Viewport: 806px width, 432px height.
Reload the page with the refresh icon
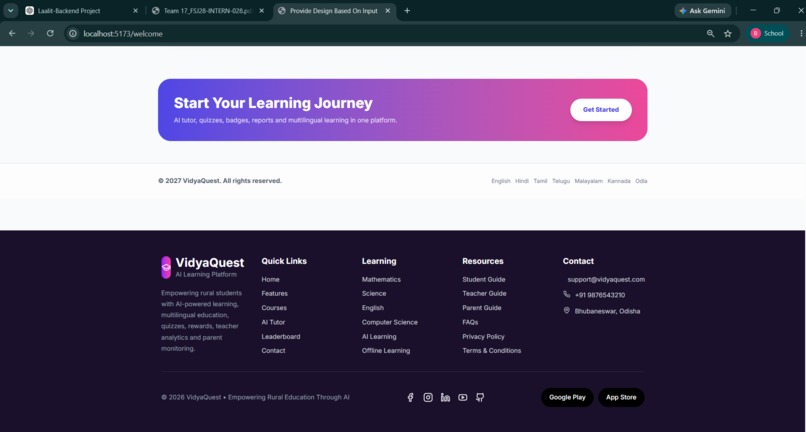pos(50,33)
